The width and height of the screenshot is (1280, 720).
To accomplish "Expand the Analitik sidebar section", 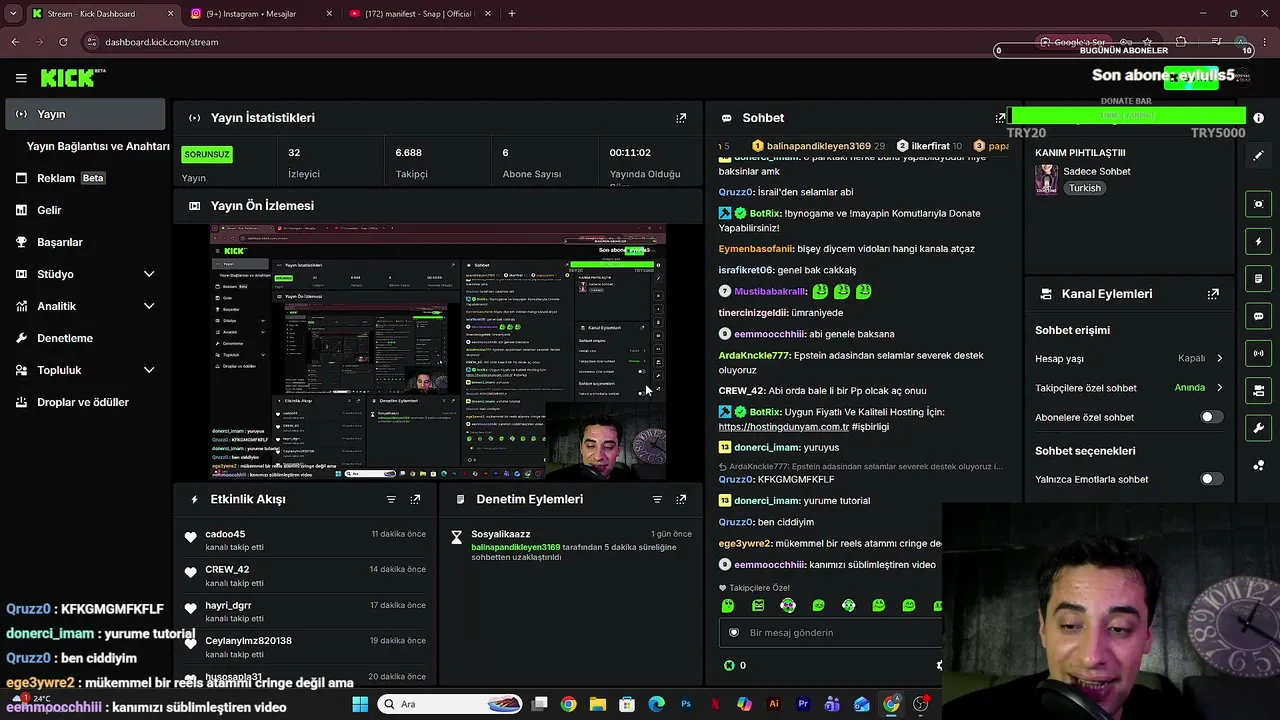I will point(149,306).
